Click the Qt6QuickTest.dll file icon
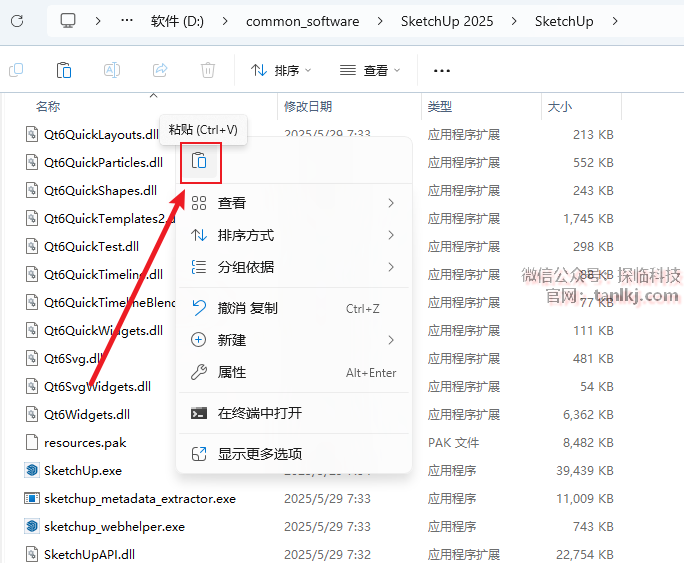 pos(32,246)
